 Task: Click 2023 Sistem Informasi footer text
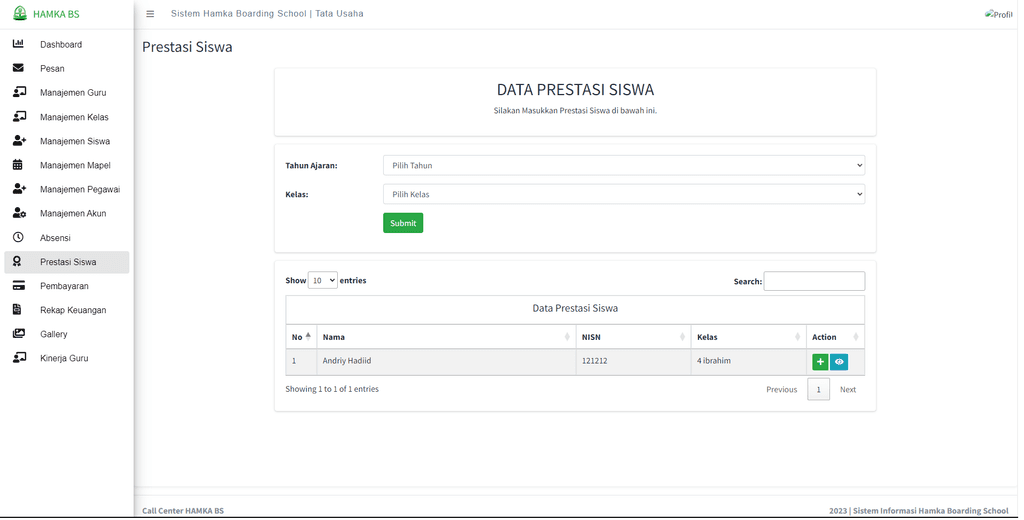pyautogui.click(x=919, y=511)
